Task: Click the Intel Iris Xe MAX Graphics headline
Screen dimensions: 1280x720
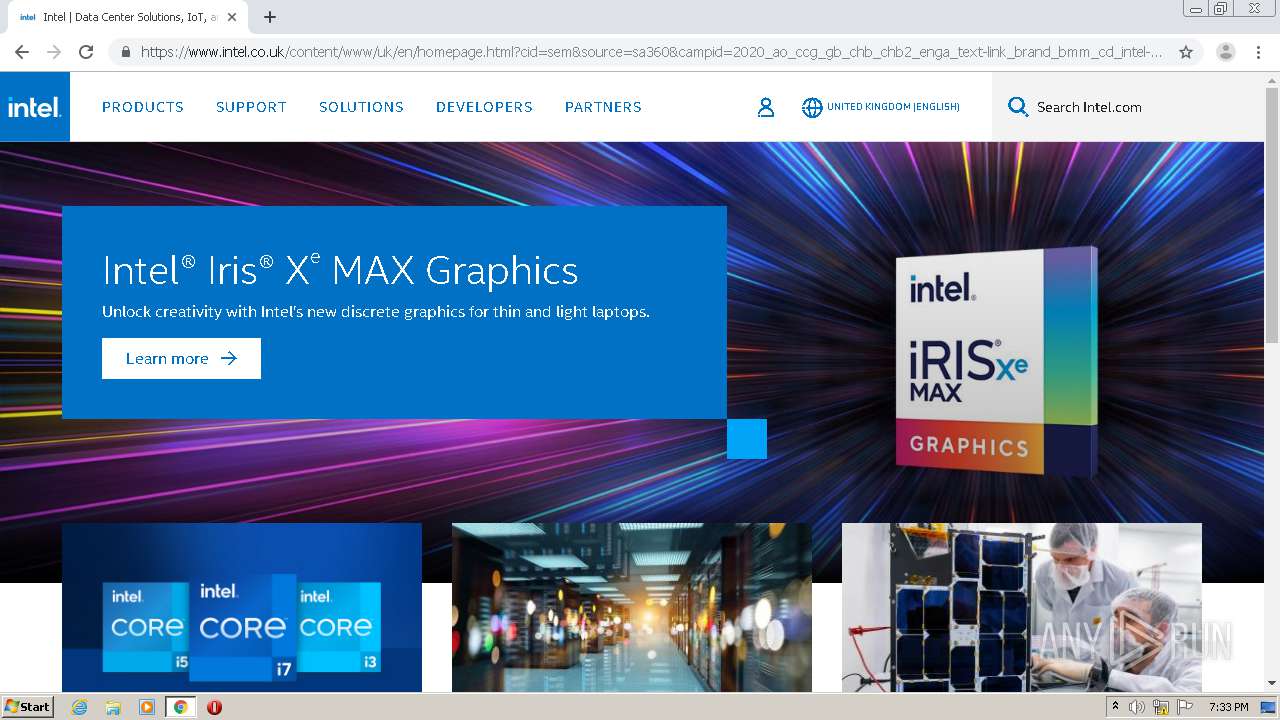Action: pos(340,270)
